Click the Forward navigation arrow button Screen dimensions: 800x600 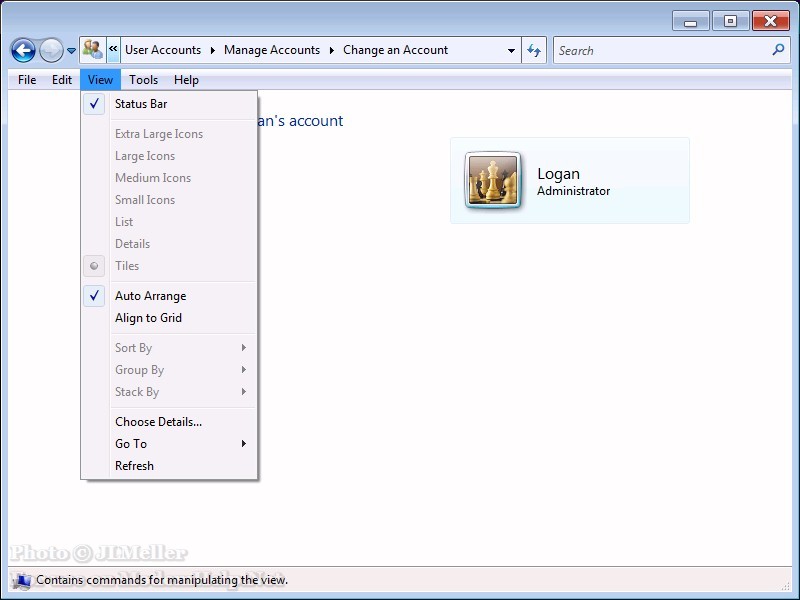click(x=51, y=50)
